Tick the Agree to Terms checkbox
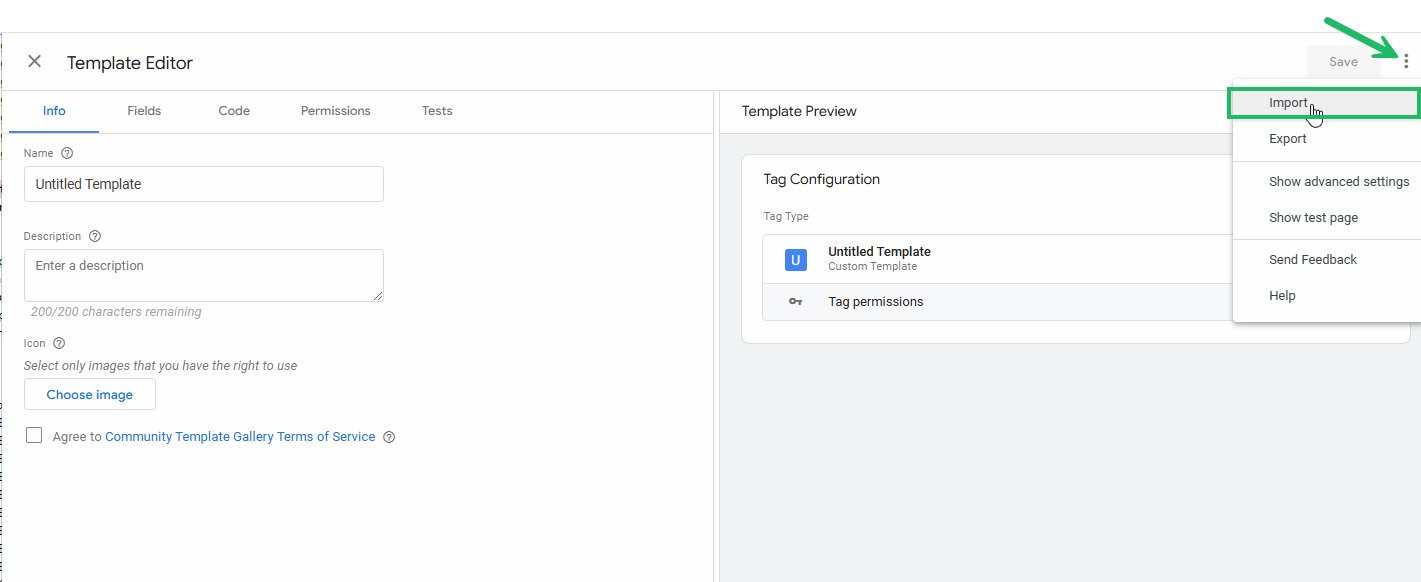 [34, 436]
